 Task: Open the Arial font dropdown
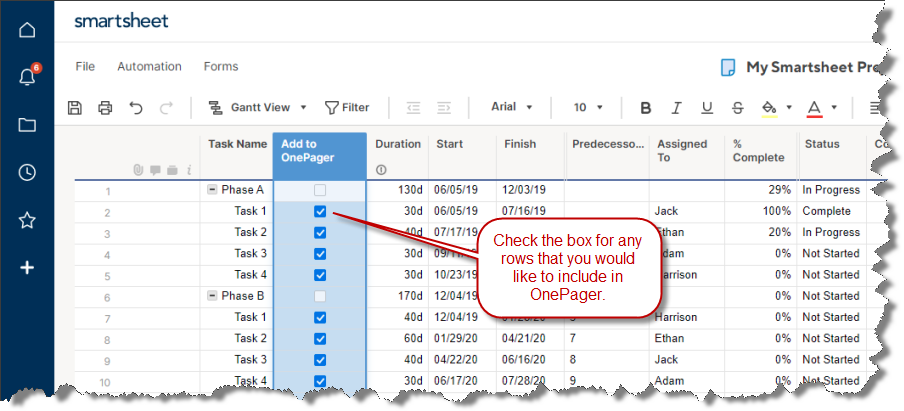click(x=511, y=107)
